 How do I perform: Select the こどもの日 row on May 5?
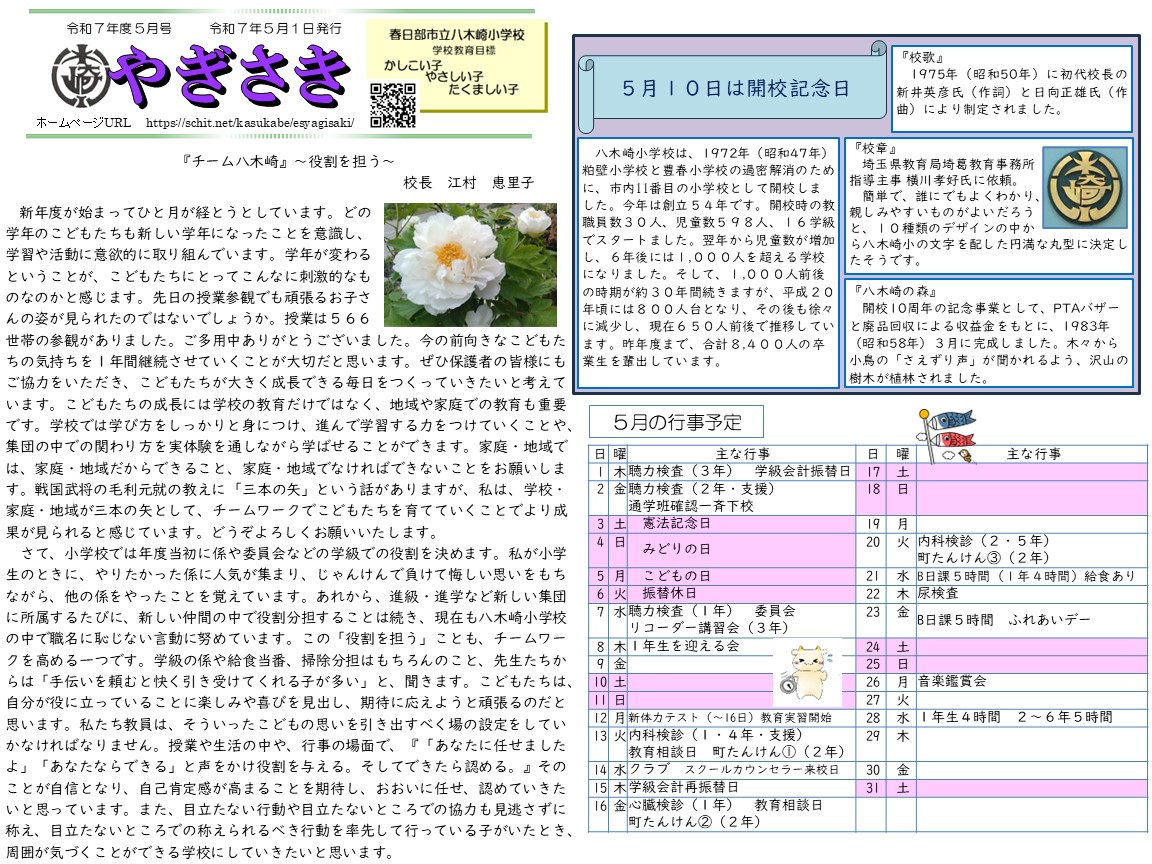[x=675, y=576]
